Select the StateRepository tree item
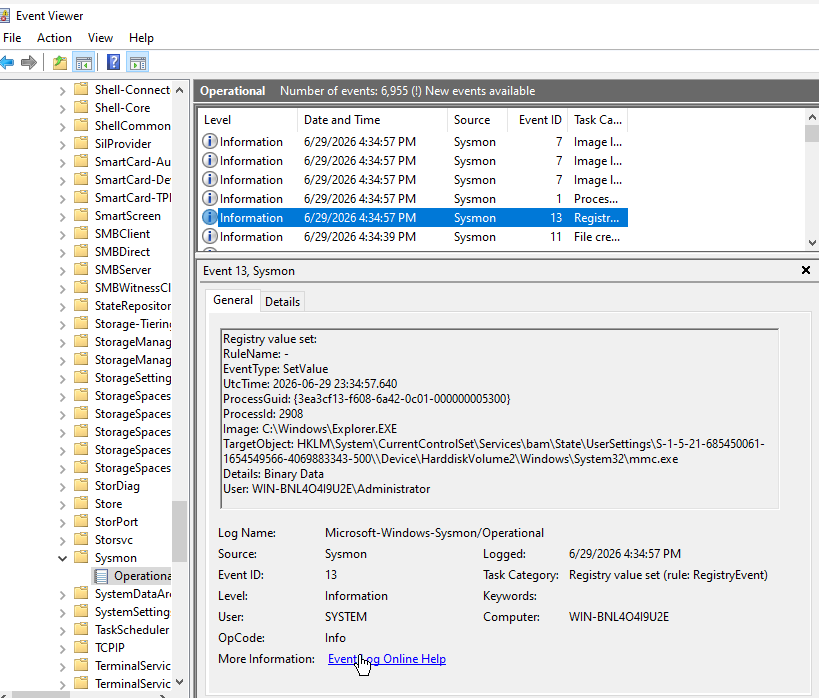 pos(133,305)
